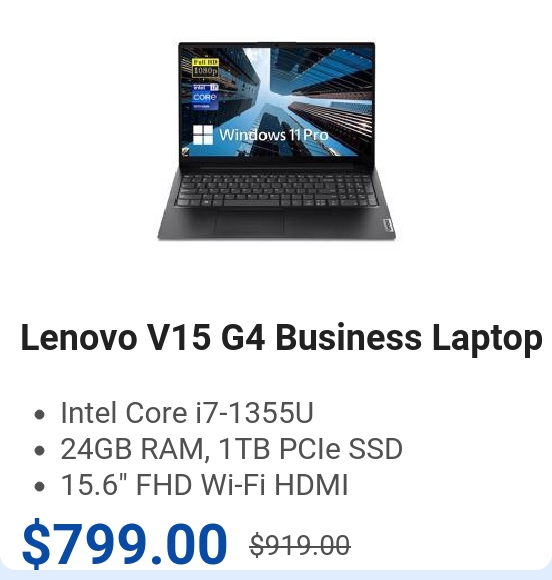552x580 pixels.
Task: Click the laptop keyboard in the photo
Action: click(x=277, y=190)
